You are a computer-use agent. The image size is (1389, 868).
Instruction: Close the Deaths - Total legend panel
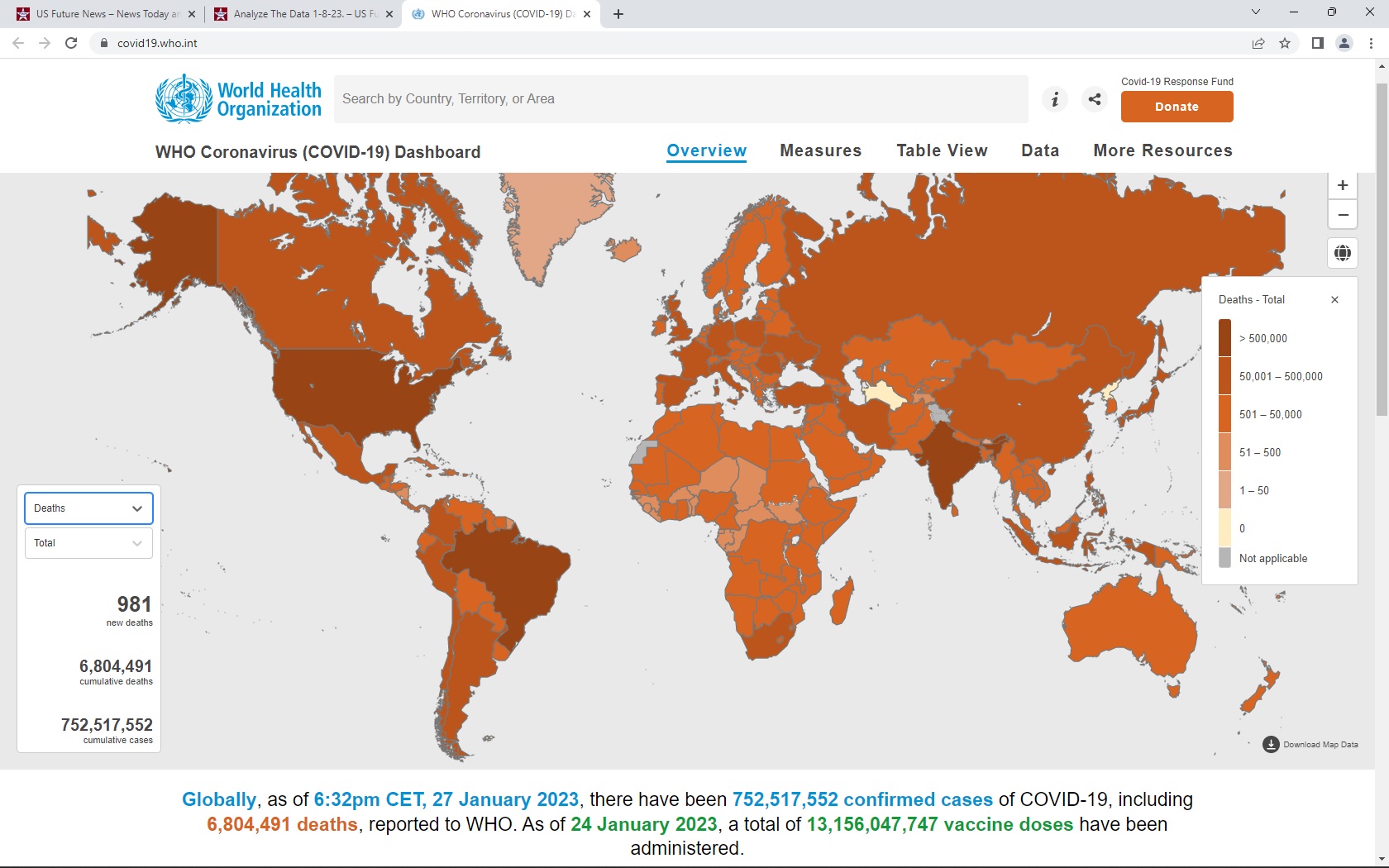[1334, 300]
